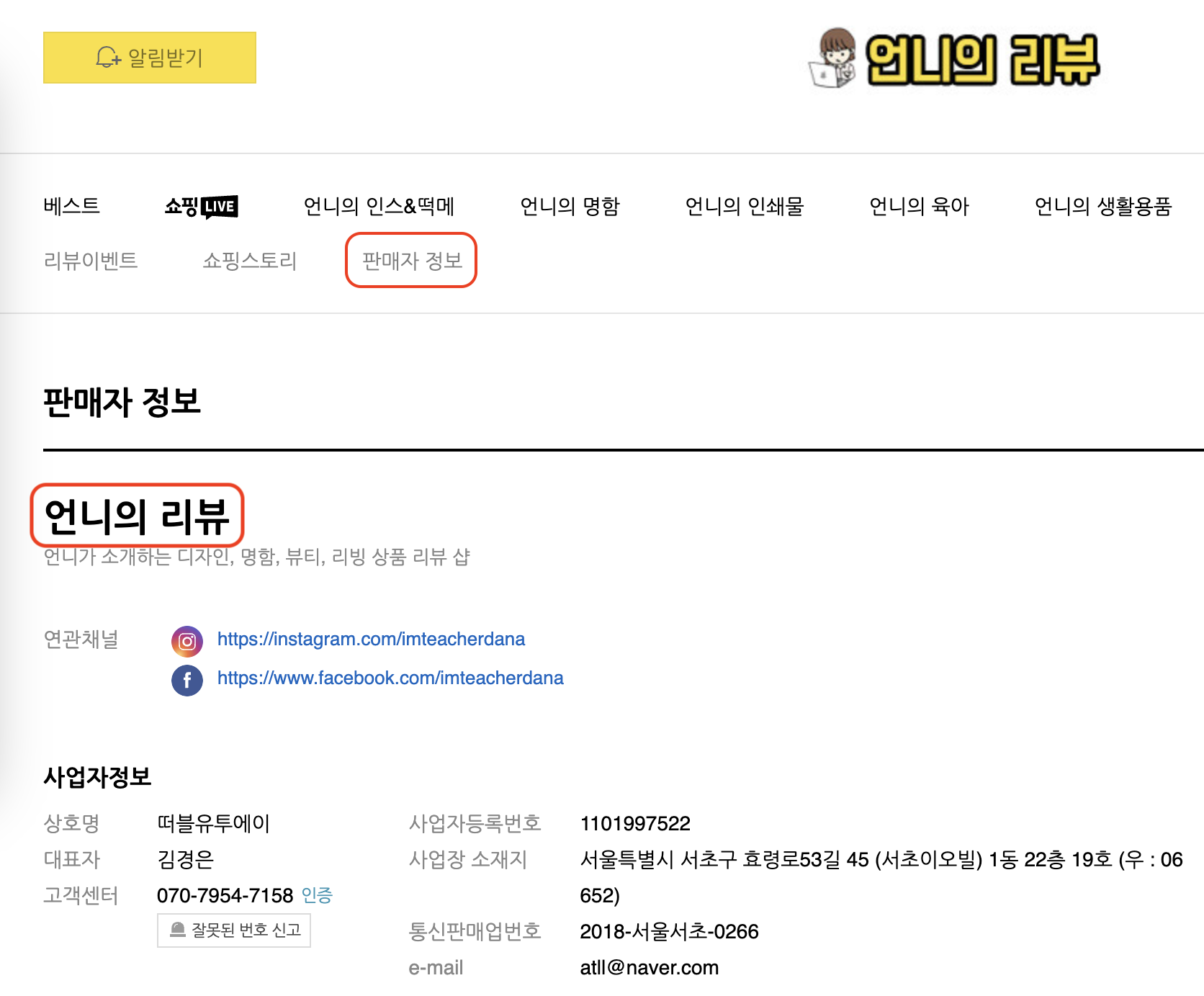The width and height of the screenshot is (1204, 996).
Task: Navigate to 언니의 인쇄물
Action: (745, 207)
